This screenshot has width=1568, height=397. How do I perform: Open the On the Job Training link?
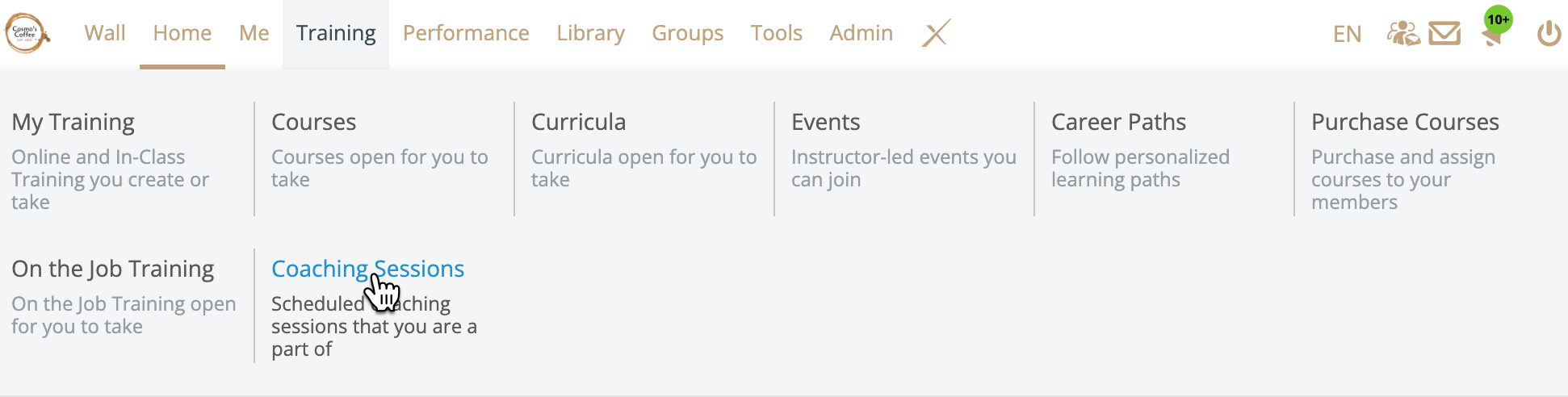click(113, 269)
